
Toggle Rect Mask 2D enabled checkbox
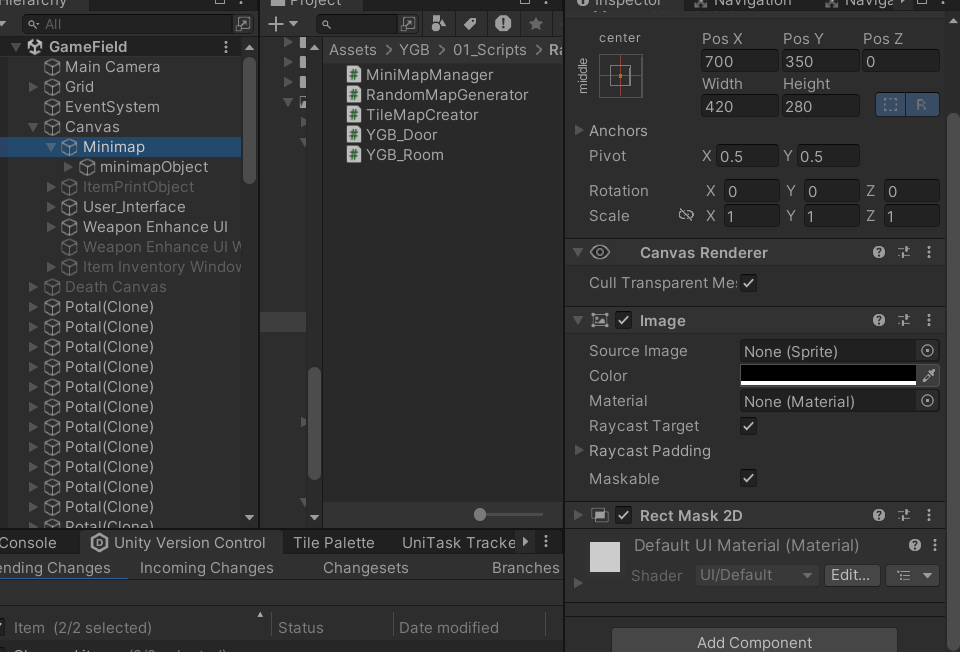pos(623,515)
